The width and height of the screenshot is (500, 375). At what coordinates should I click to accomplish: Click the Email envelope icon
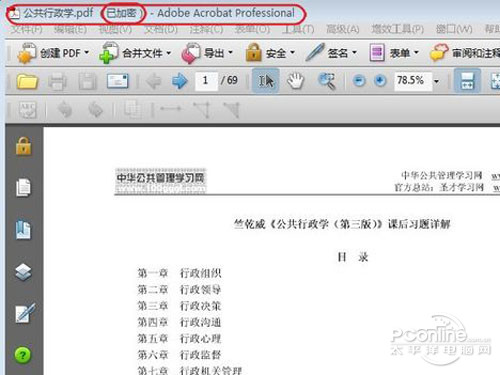coord(118,81)
